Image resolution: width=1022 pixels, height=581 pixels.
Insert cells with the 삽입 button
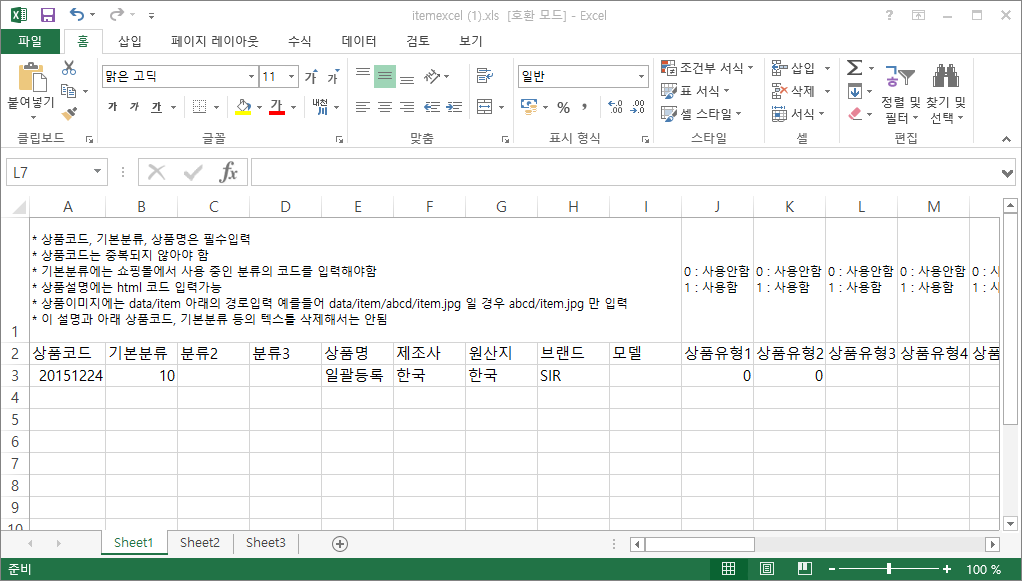(793, 68)
